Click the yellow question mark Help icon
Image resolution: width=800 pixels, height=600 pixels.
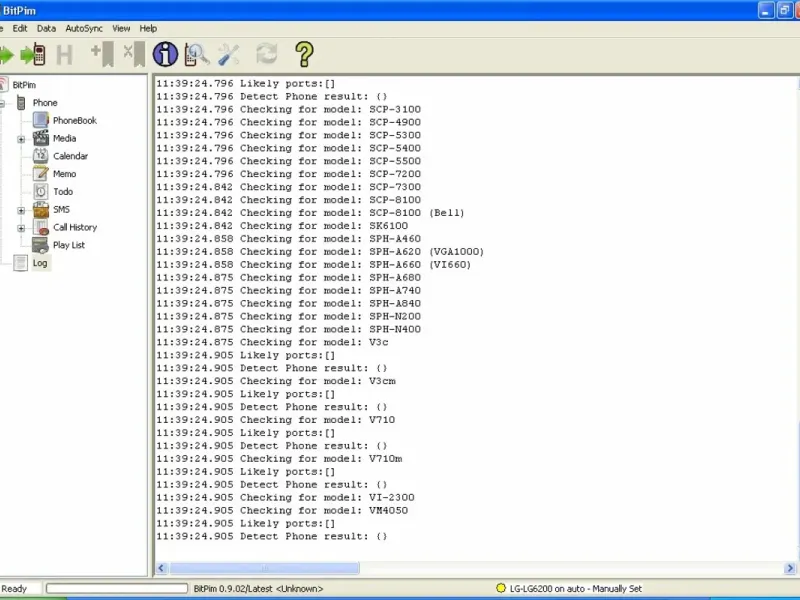pos(304,54)
